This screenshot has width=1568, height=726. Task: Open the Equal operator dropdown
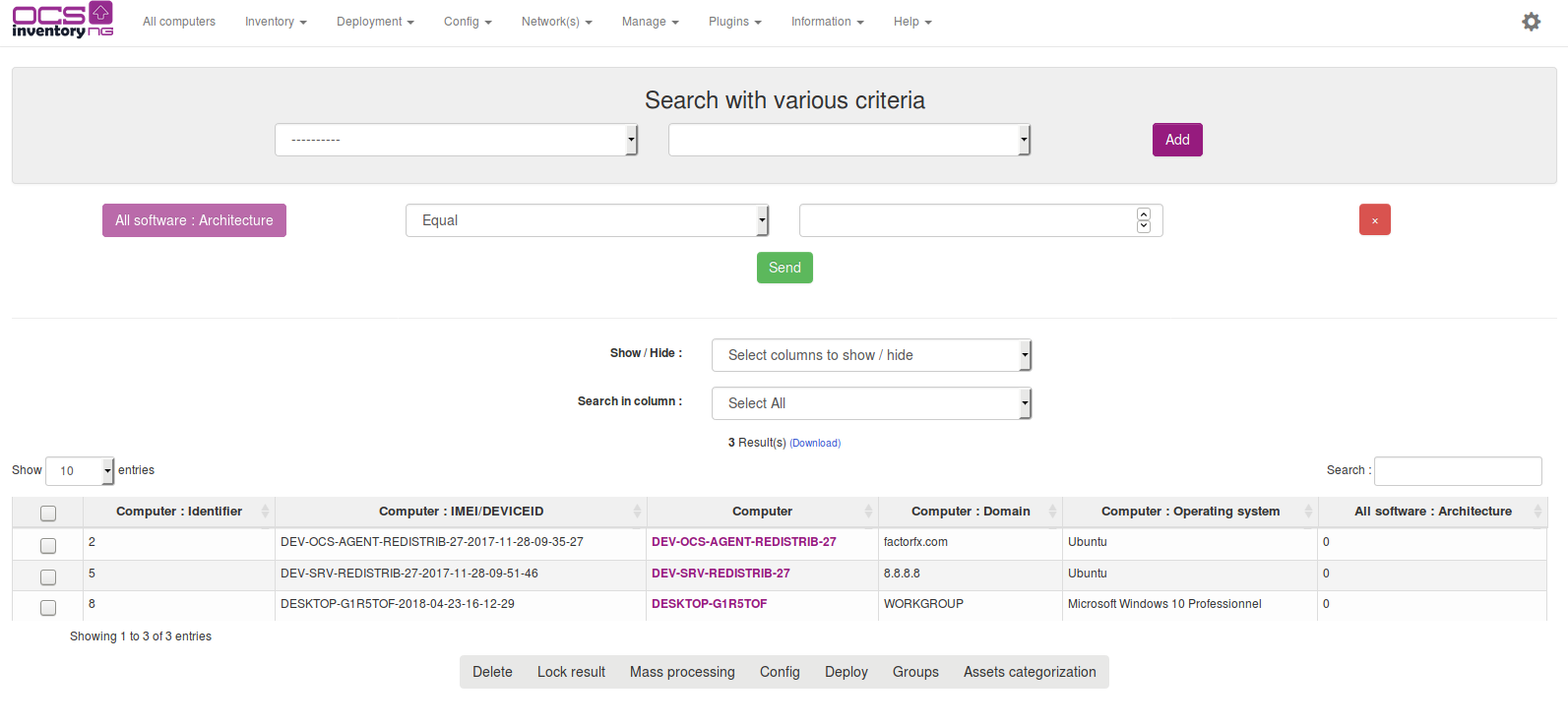point(587,220)
